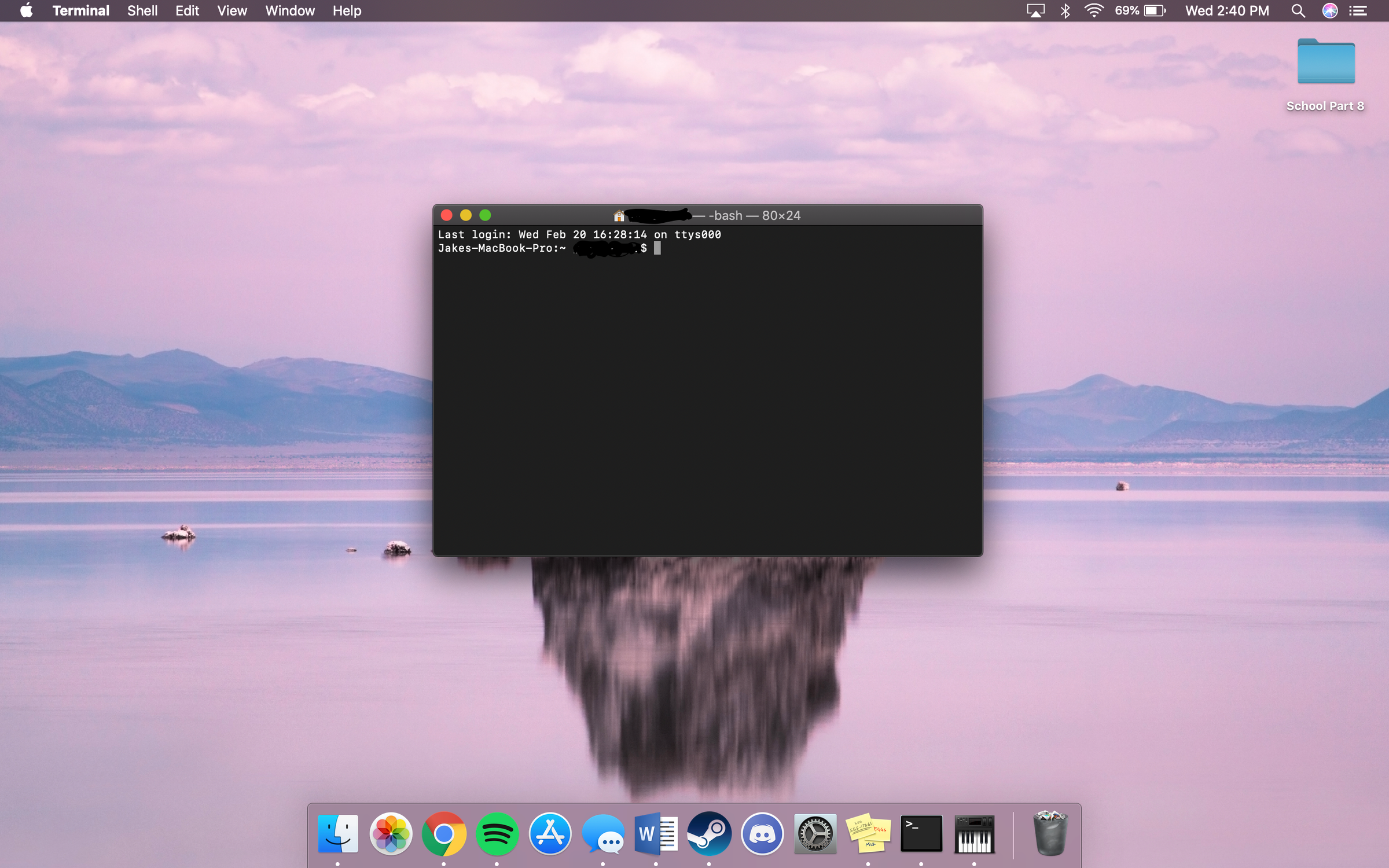Open Spotify from the Dock
Viewport: 1389px width, 868px height.
(497, 834)
